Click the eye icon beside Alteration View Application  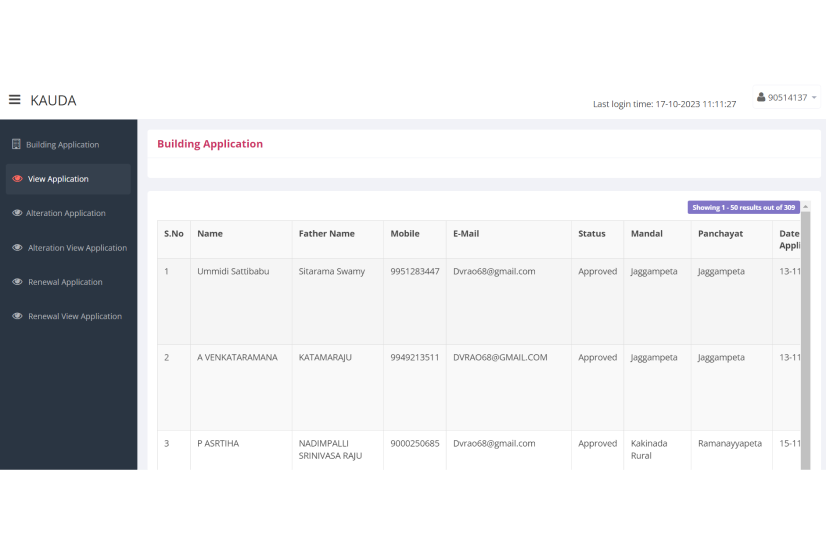tap(17, 247)
